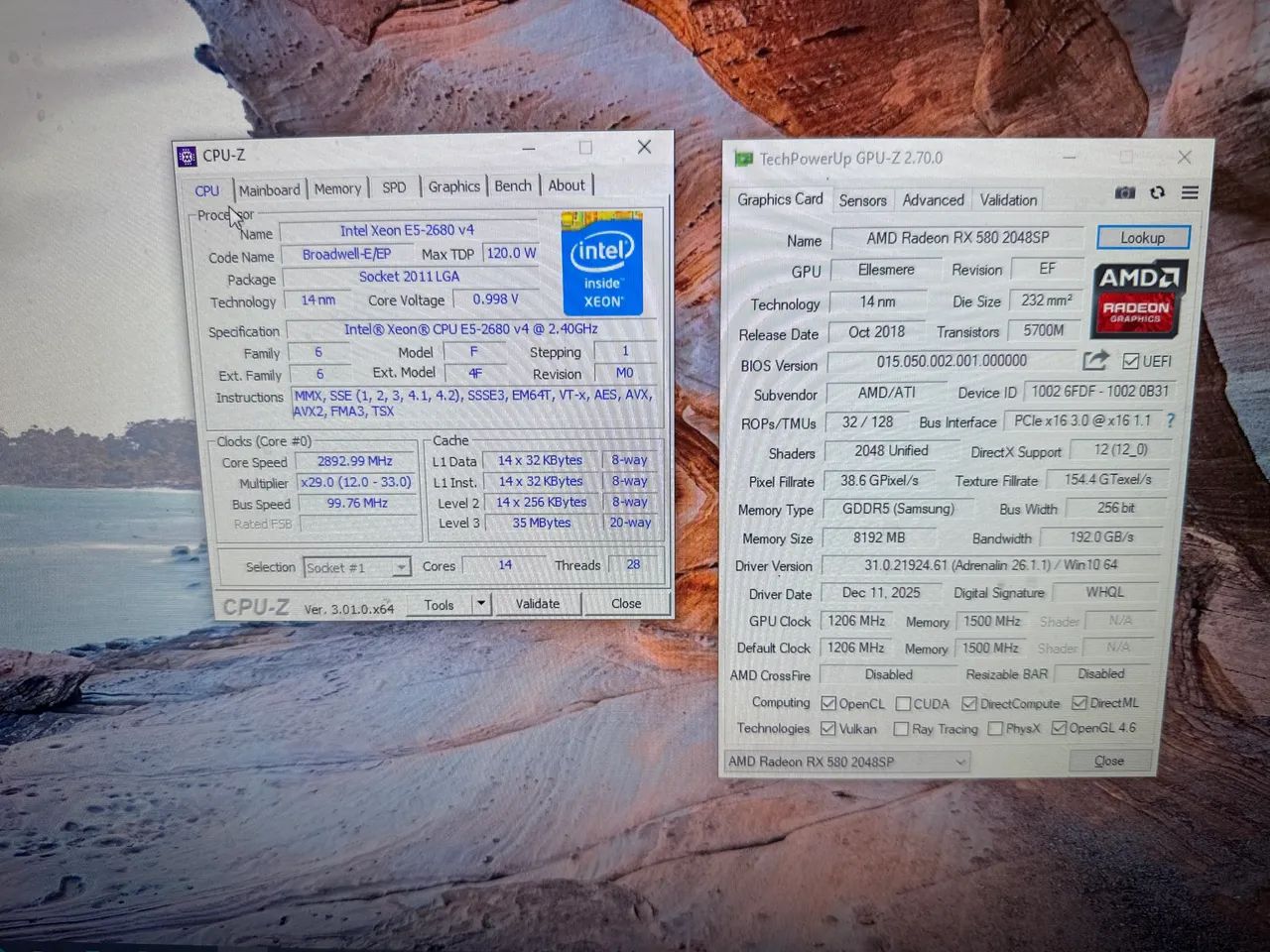Screen dimensions: 1270x952
Task: Click Pixel Fillrate value 38.6 GPixel/s
Action: pyautogui.click(x=879, y=480)
